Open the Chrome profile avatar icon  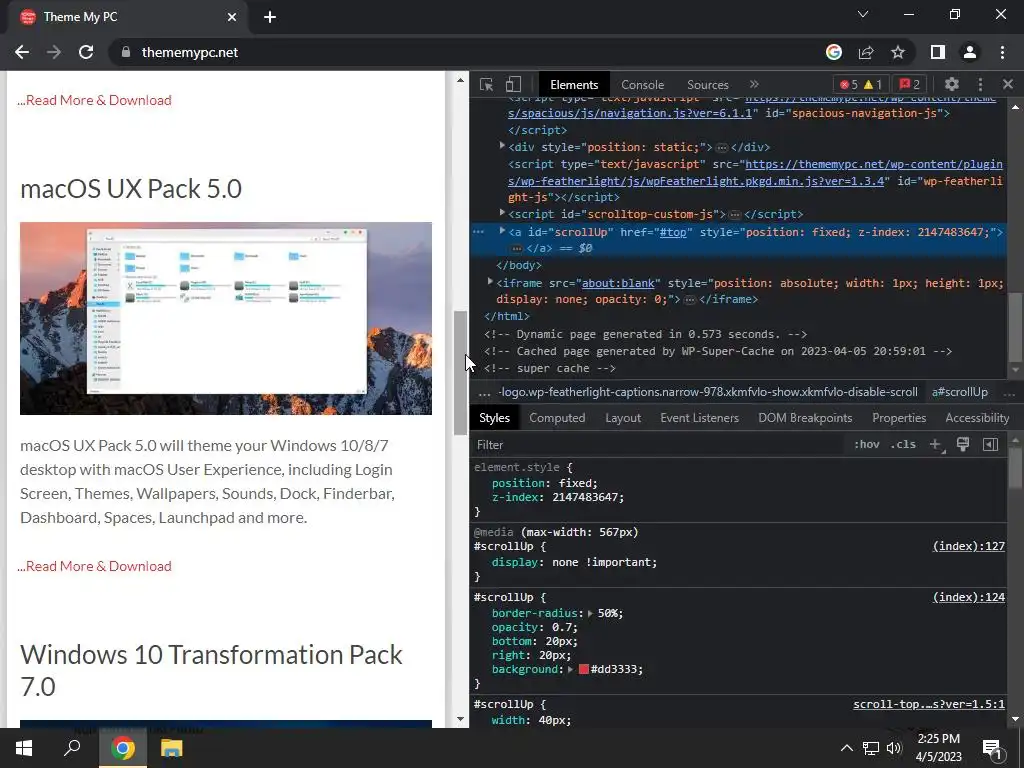pos(970,52)
